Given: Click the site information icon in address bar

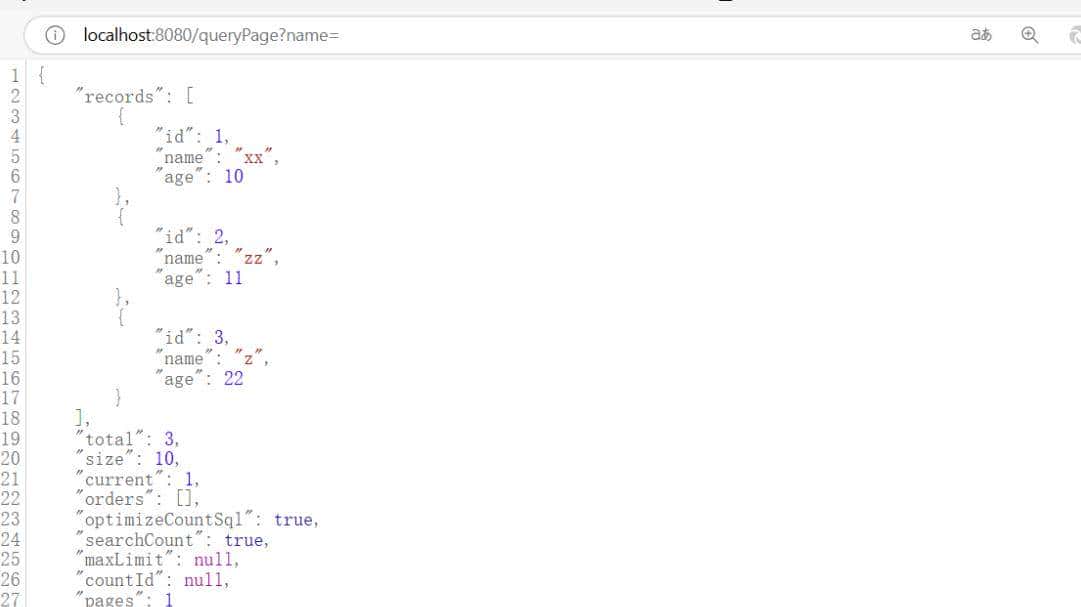Looking at the screenshot, I should click(55, 35).
